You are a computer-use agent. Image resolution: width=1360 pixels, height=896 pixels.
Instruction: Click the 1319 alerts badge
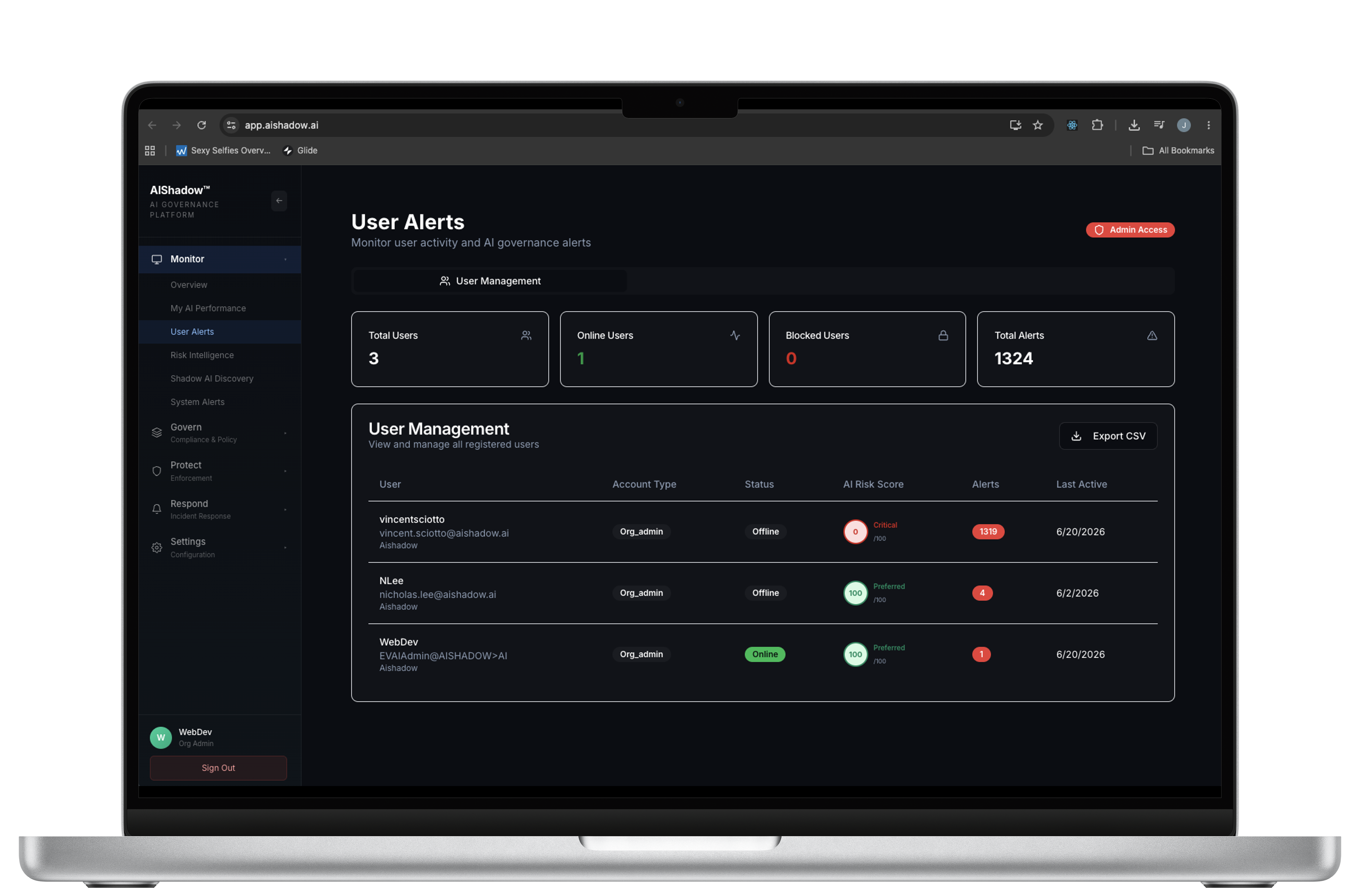pos(988,531)
